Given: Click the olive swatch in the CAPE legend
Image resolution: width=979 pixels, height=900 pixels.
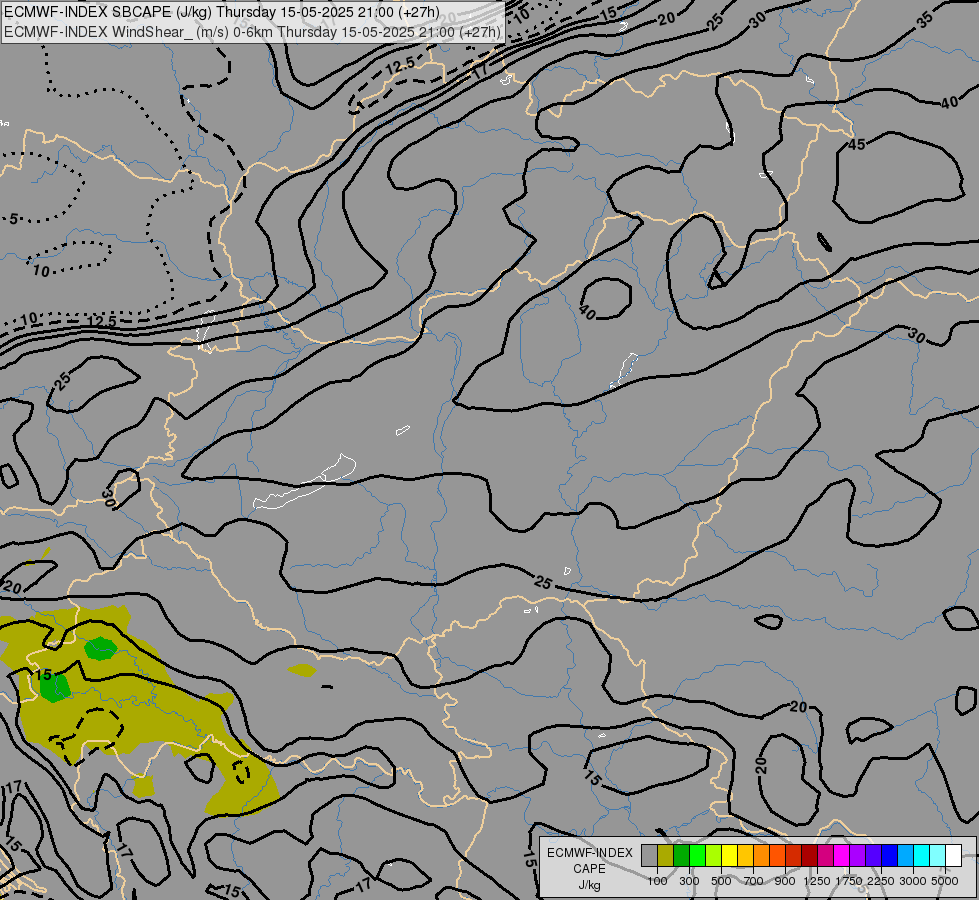Looking at the screenshot, I should tap(666, 855).
